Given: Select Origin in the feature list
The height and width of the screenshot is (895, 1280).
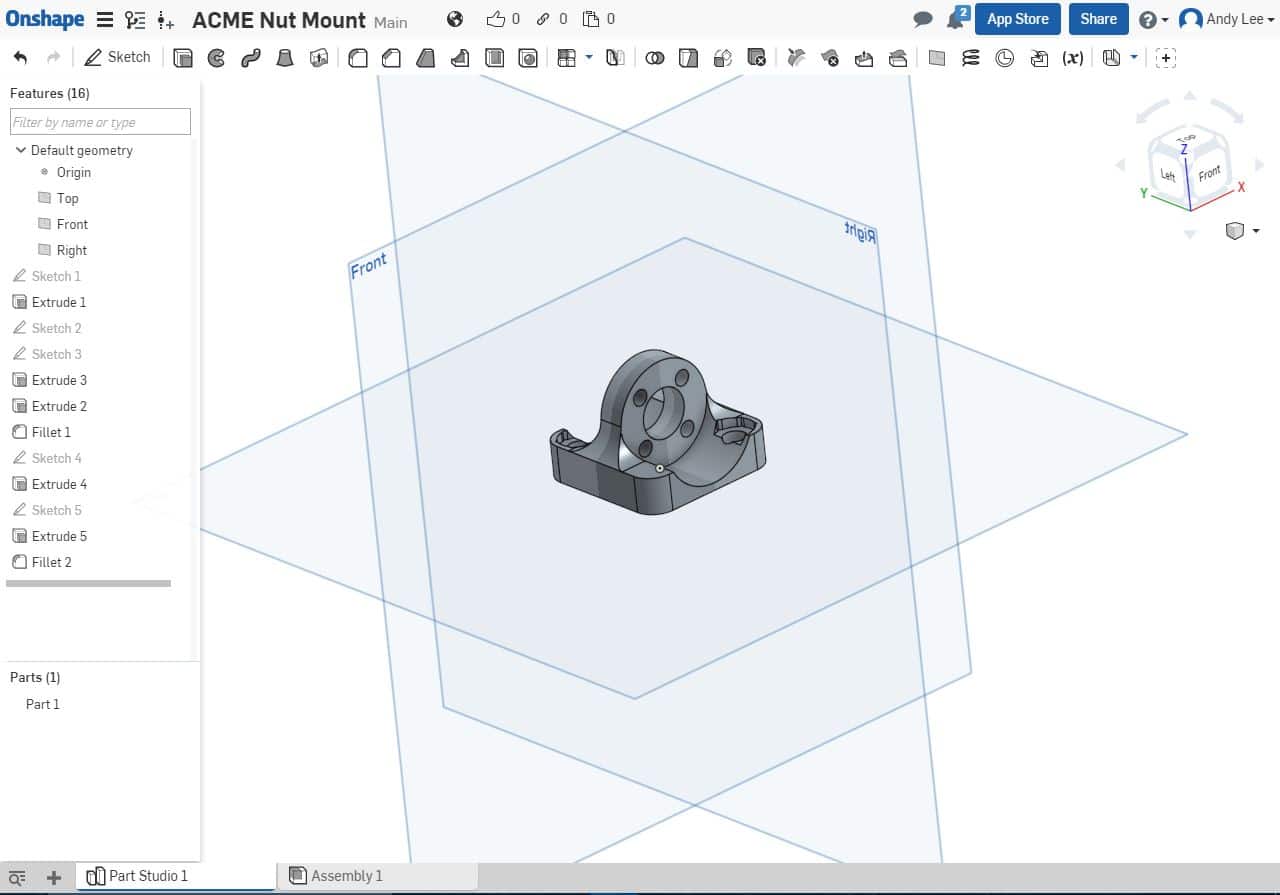Looking at the screenshot, I should coord(74,172).
